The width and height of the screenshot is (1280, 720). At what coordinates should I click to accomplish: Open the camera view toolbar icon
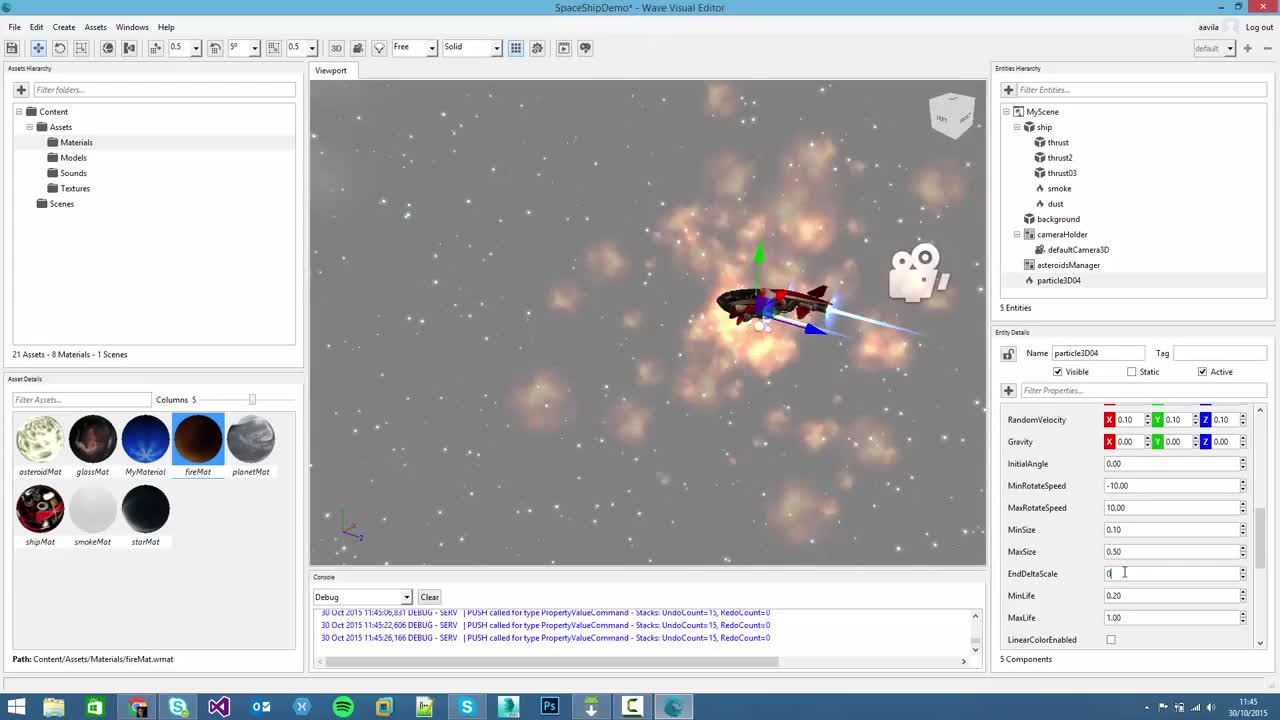[x=358, y=47]
